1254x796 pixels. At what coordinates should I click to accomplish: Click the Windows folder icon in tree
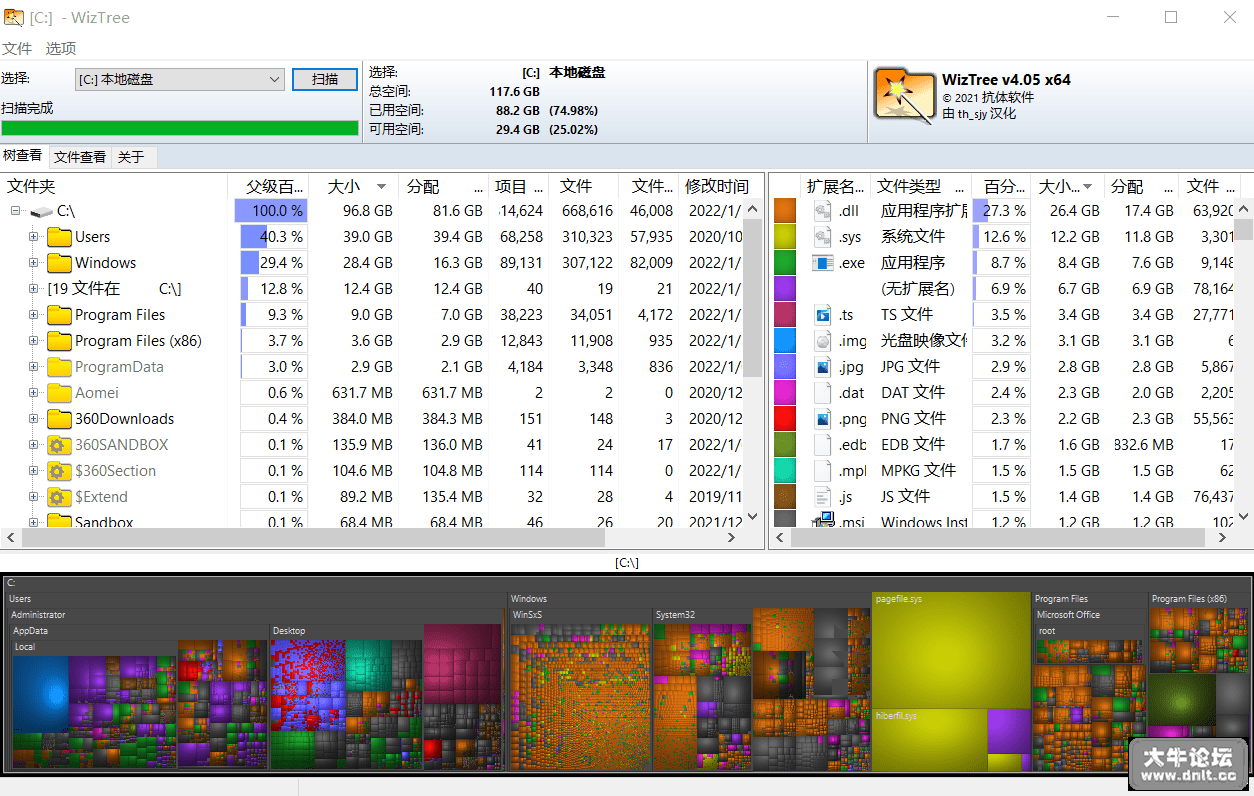click(59, 263)
